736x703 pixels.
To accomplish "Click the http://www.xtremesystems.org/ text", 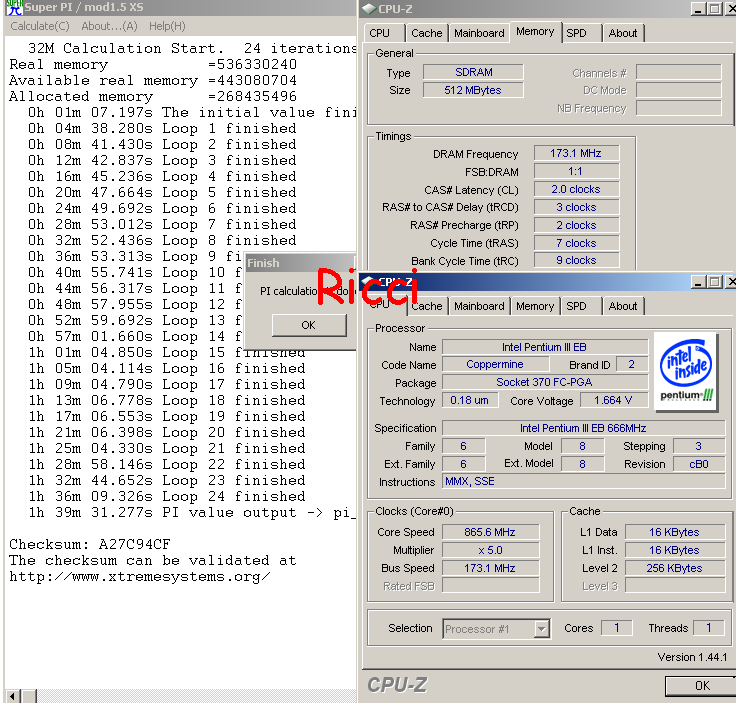I will tap(140, 576).
